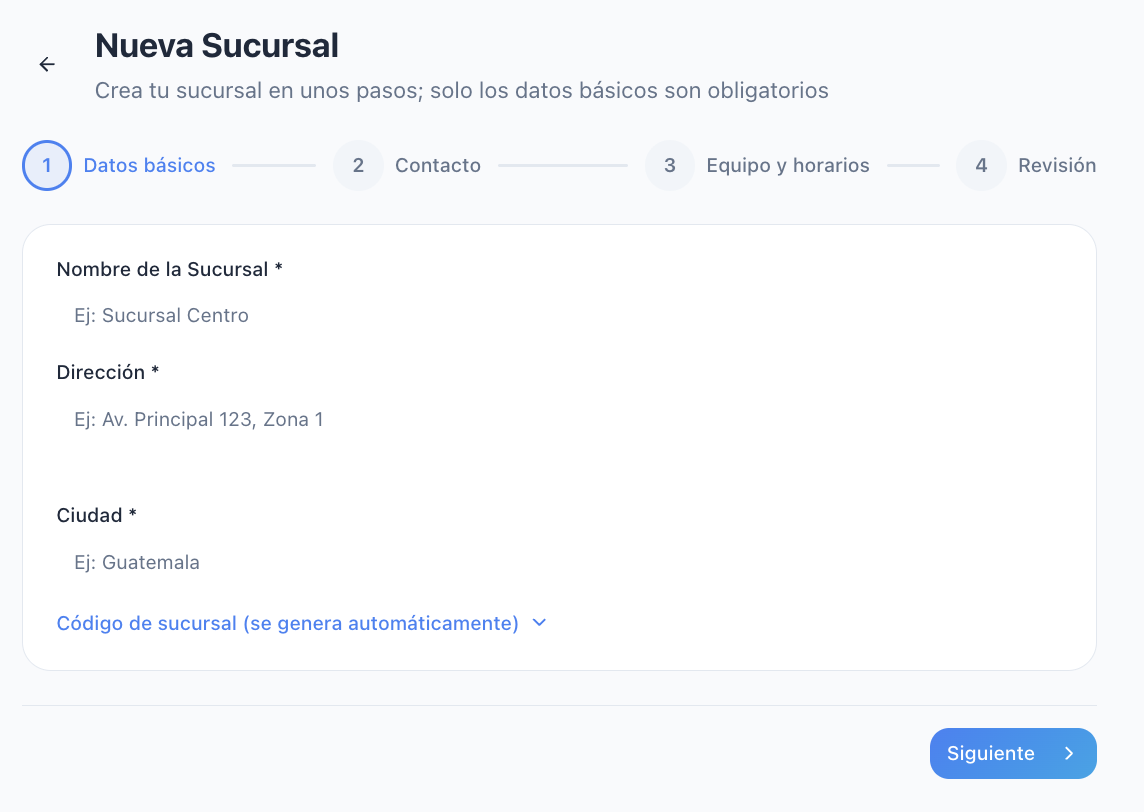
Task: Open the Datos básicos step label
Action: 150,166
